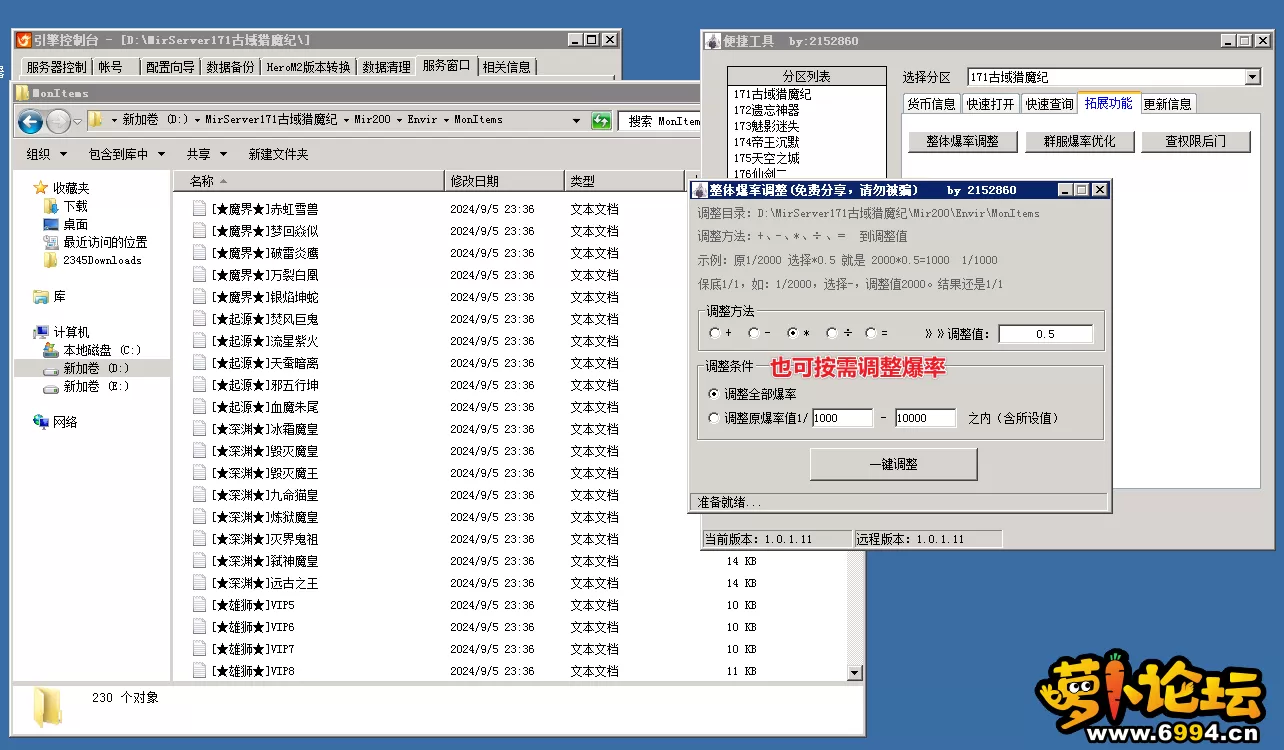Image resolution: width=1284 pixels, height=750 pixels.
Task: Open the 货币信息 tab in 便捷工具
Action: [931, 104]
